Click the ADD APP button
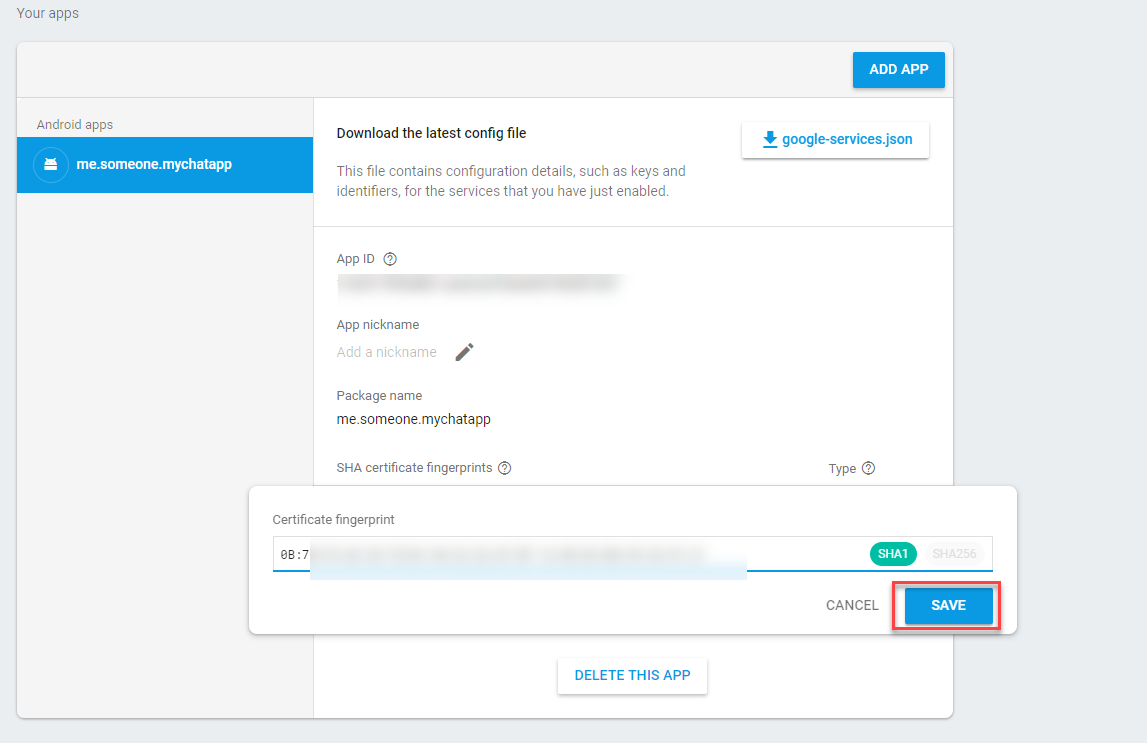The image size is (1147, 743). click(898, 70)
